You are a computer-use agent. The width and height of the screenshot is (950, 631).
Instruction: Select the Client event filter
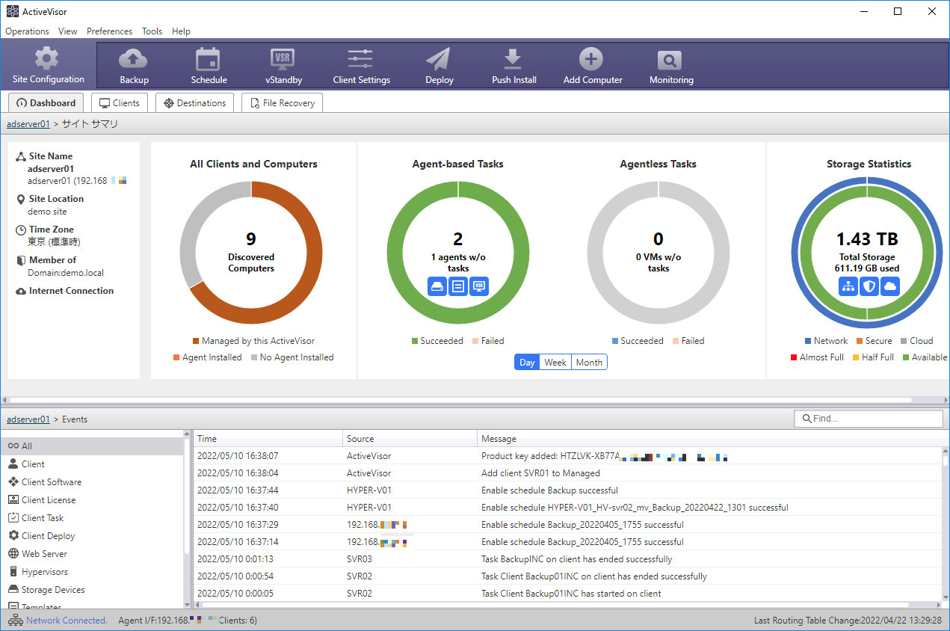(93, 464)
